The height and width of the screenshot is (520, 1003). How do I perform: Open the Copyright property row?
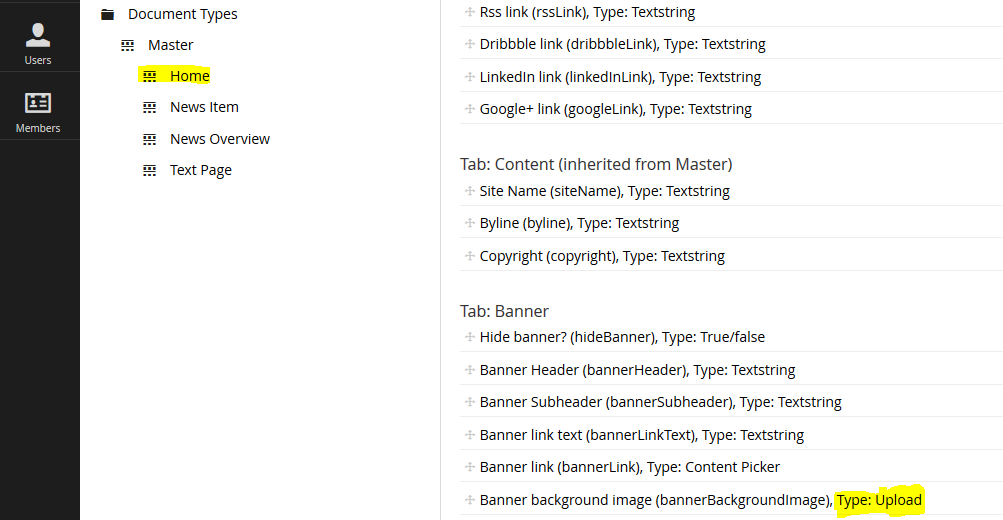point(731,256)
